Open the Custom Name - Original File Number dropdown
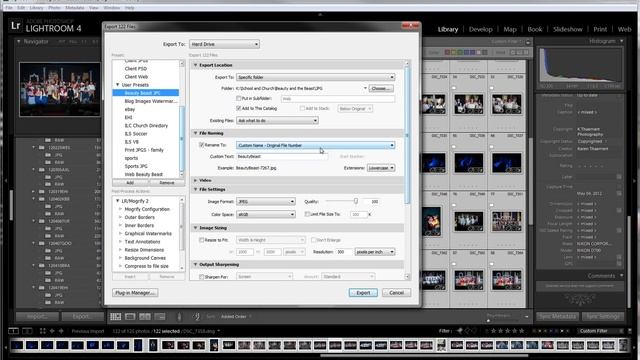Viewport: 640px width, 360px height. pos(316,145)
